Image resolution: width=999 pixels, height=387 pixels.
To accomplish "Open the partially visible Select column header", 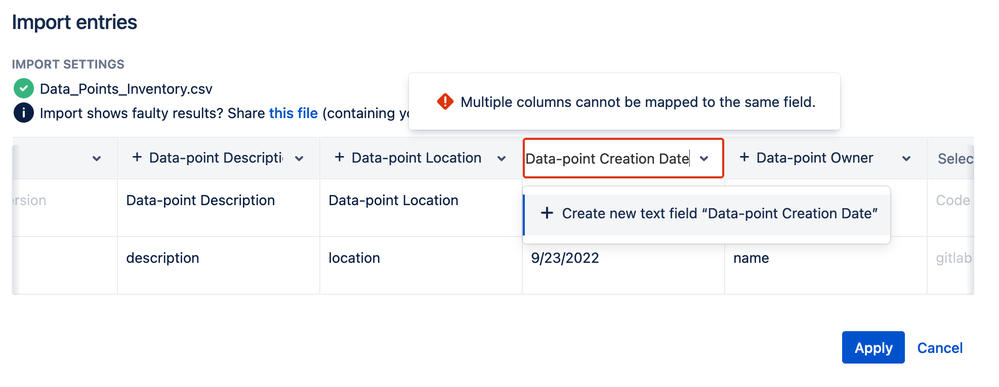I will [x=954, y=158].
